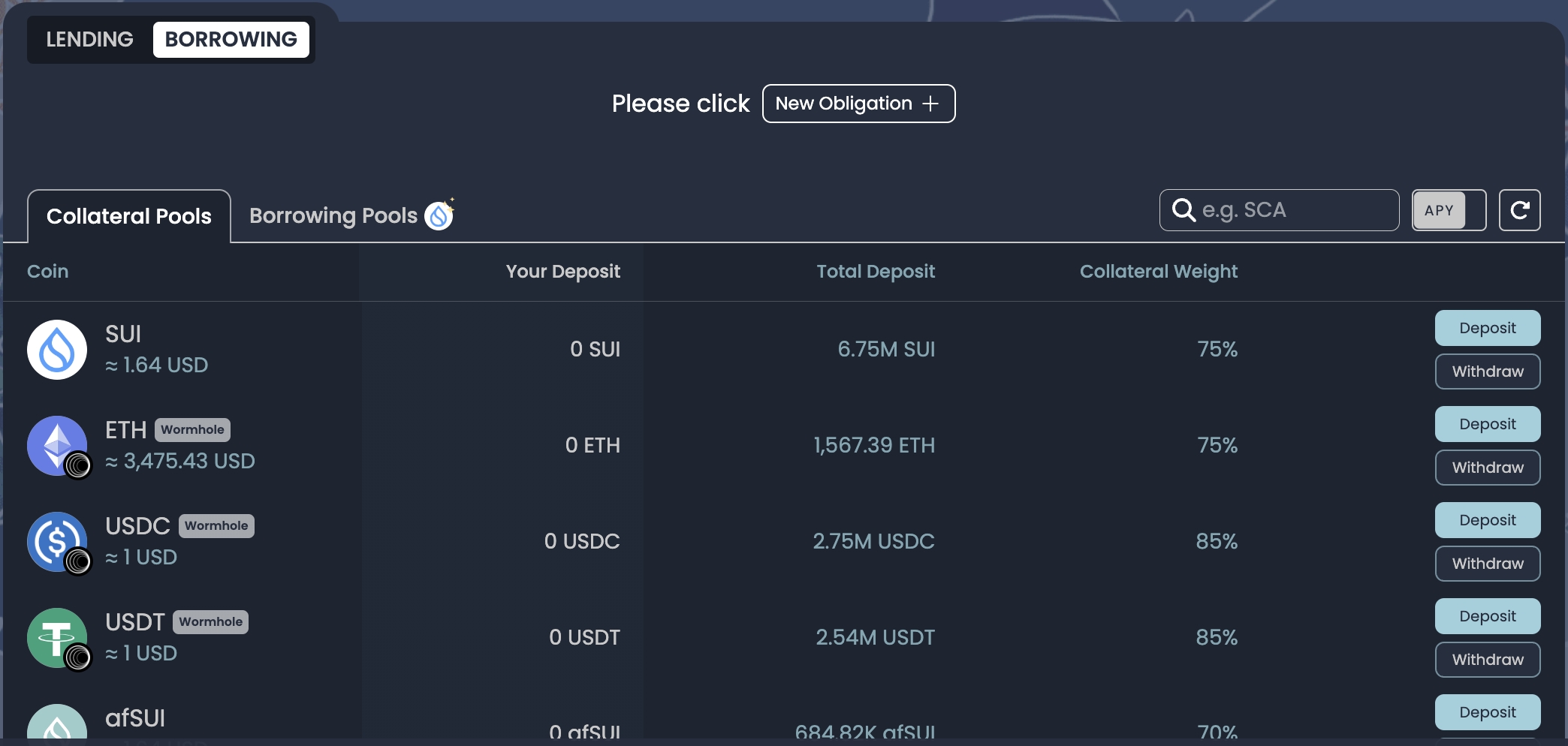Open the Collateral Pools tab
Image resolution: width=1568 pixels, height=746 pixels.
point(129,216)
